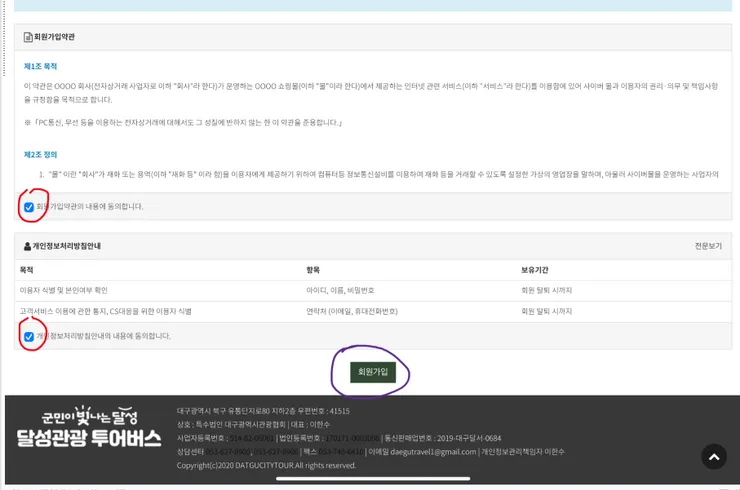This screenshot has width=740, height=490.
Task: Click the 달성관광 투어버스 footer logo
Action: pyautogui.click(x=89, y=427)
